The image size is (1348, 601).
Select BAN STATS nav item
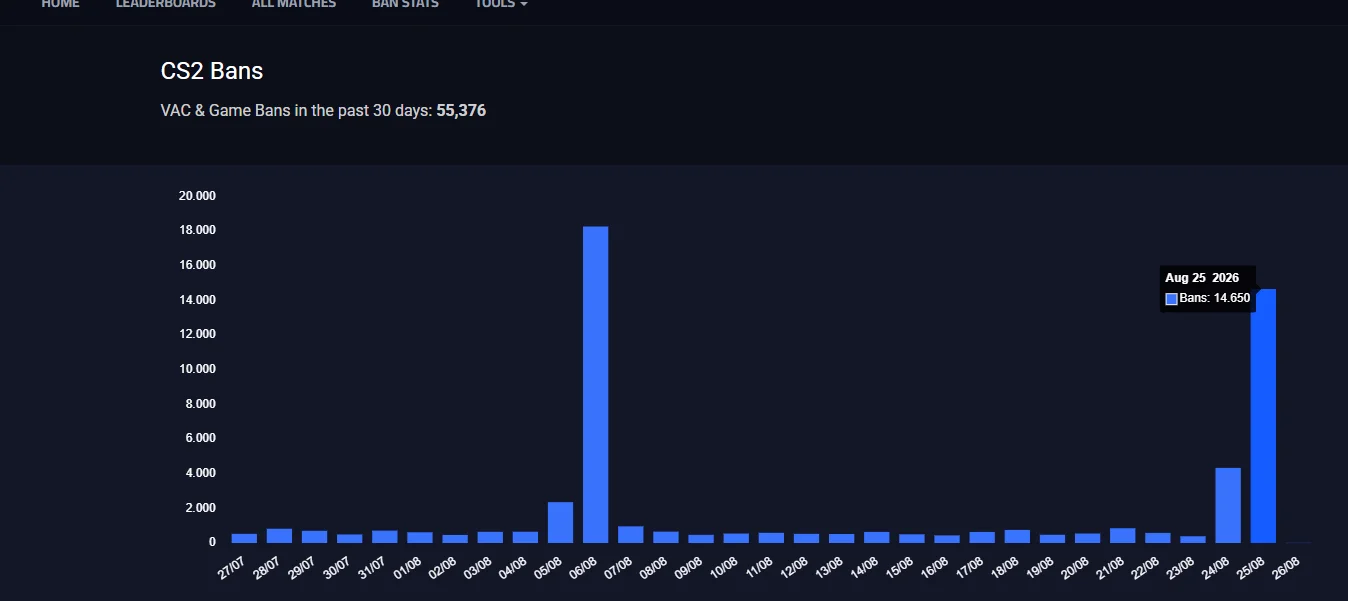tap(405, 4)
